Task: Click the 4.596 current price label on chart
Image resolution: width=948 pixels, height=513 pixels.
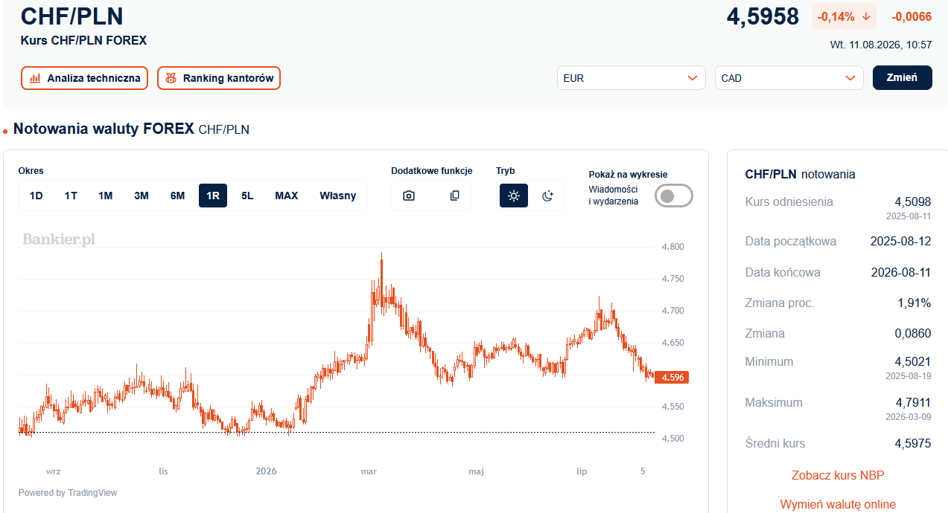Action: pyautogui.click(x=672, y=378)
